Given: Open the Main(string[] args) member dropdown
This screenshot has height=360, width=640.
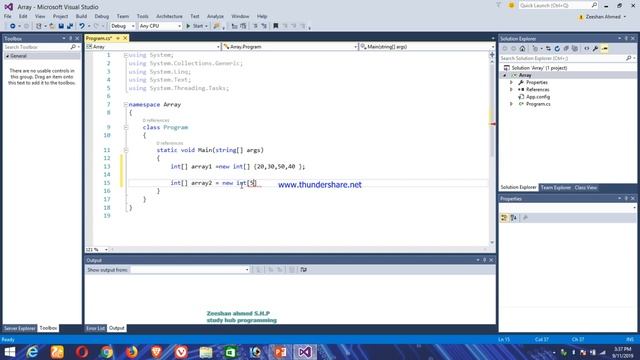Looking at the screenshot, I should [427, 47].
